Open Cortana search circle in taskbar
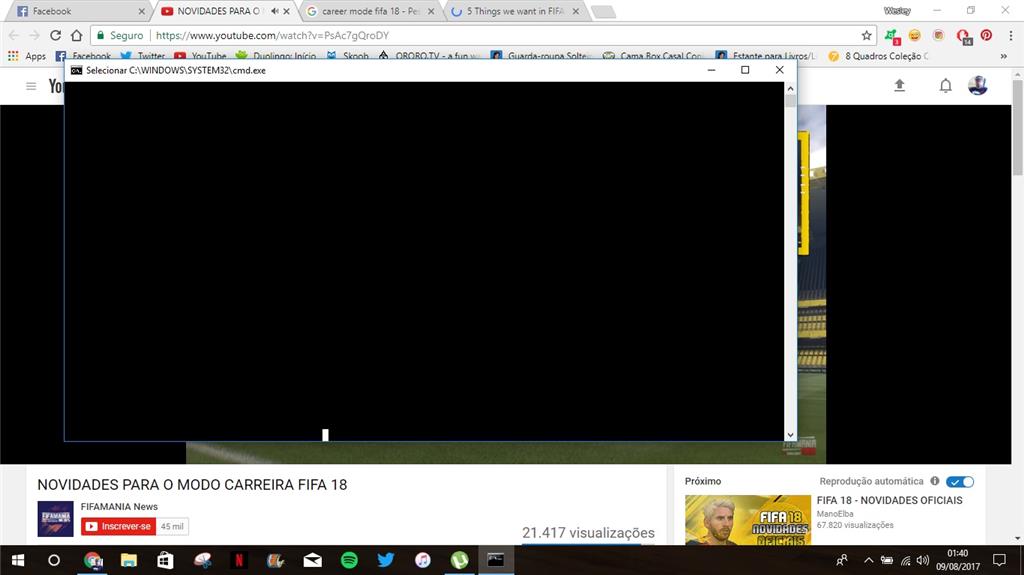This screenshot has height=575, width=1024. tap(54, 560)
